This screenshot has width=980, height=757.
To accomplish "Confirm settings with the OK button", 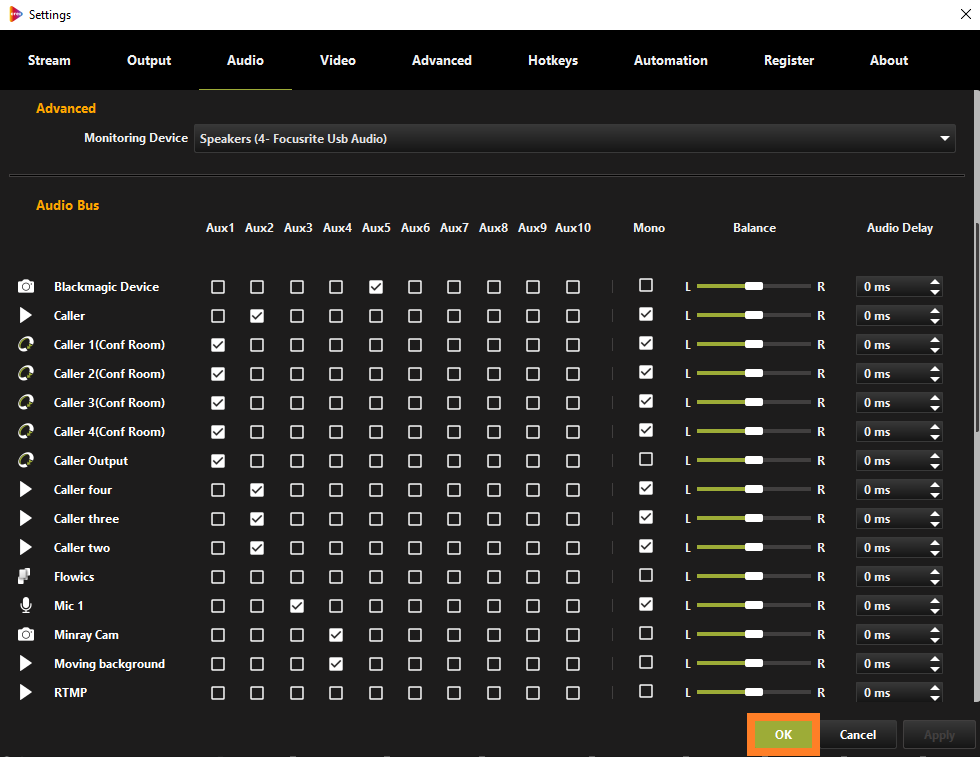I will pyautogui.click(x=783, y=734).
